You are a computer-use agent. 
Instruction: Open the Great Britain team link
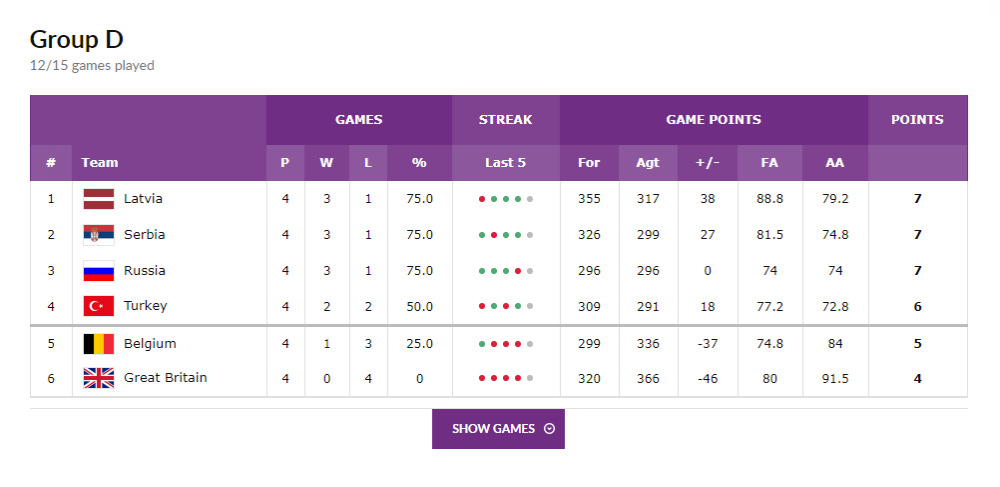point(165,378)
